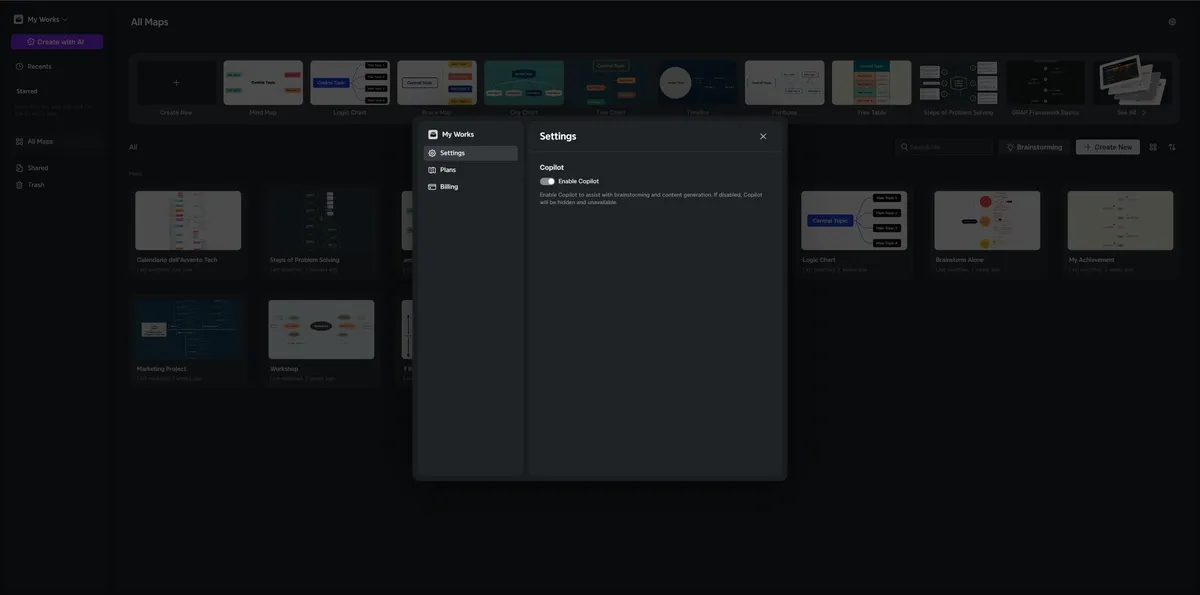Viewport: 1200px width, 595px height.
Task: Choose the Mind Map template
Action: pos(263,88)
